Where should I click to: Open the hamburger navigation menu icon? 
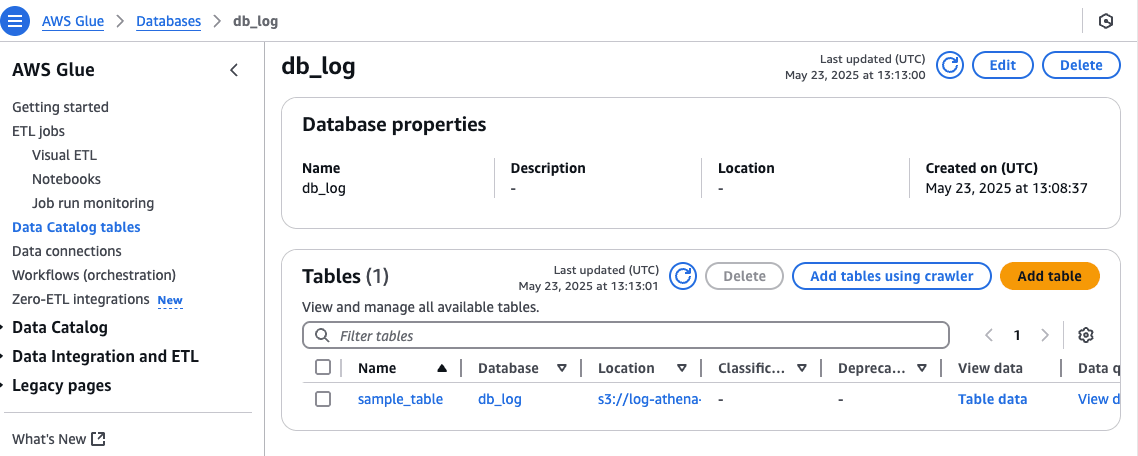pos(15,20)
